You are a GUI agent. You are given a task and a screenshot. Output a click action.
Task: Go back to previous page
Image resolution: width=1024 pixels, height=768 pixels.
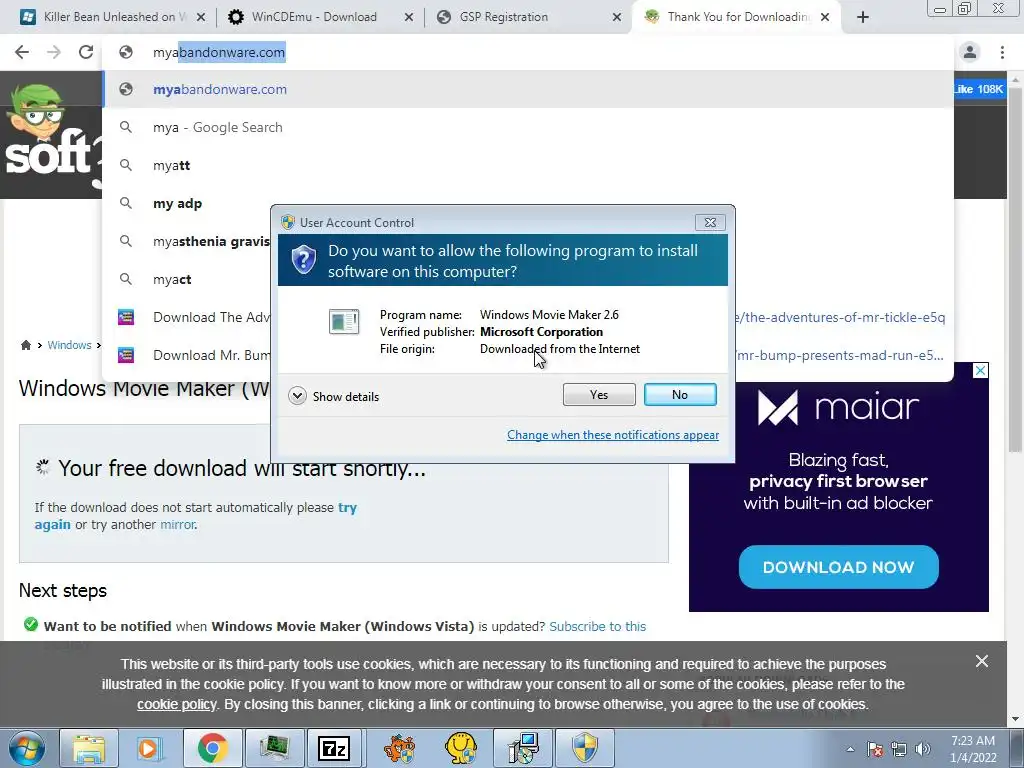click(x=22, y=52)
